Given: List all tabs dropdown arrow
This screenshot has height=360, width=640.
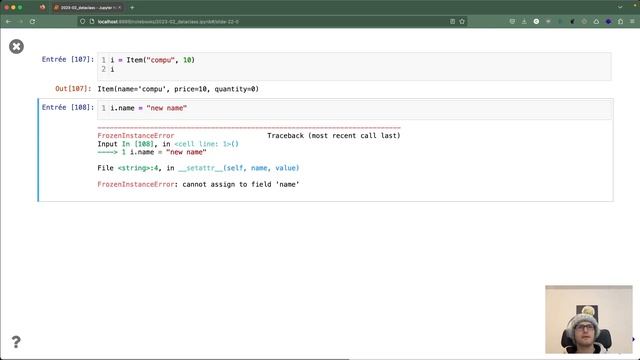Looking at the screenshot, I should coord(620,7).
